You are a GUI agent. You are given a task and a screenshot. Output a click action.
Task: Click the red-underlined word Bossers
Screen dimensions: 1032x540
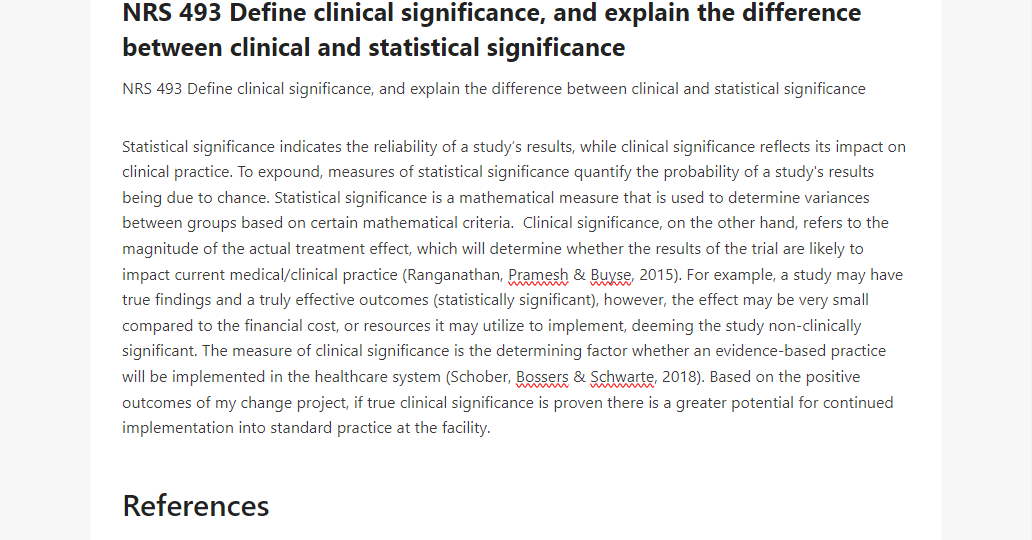[x=542, y=377]
